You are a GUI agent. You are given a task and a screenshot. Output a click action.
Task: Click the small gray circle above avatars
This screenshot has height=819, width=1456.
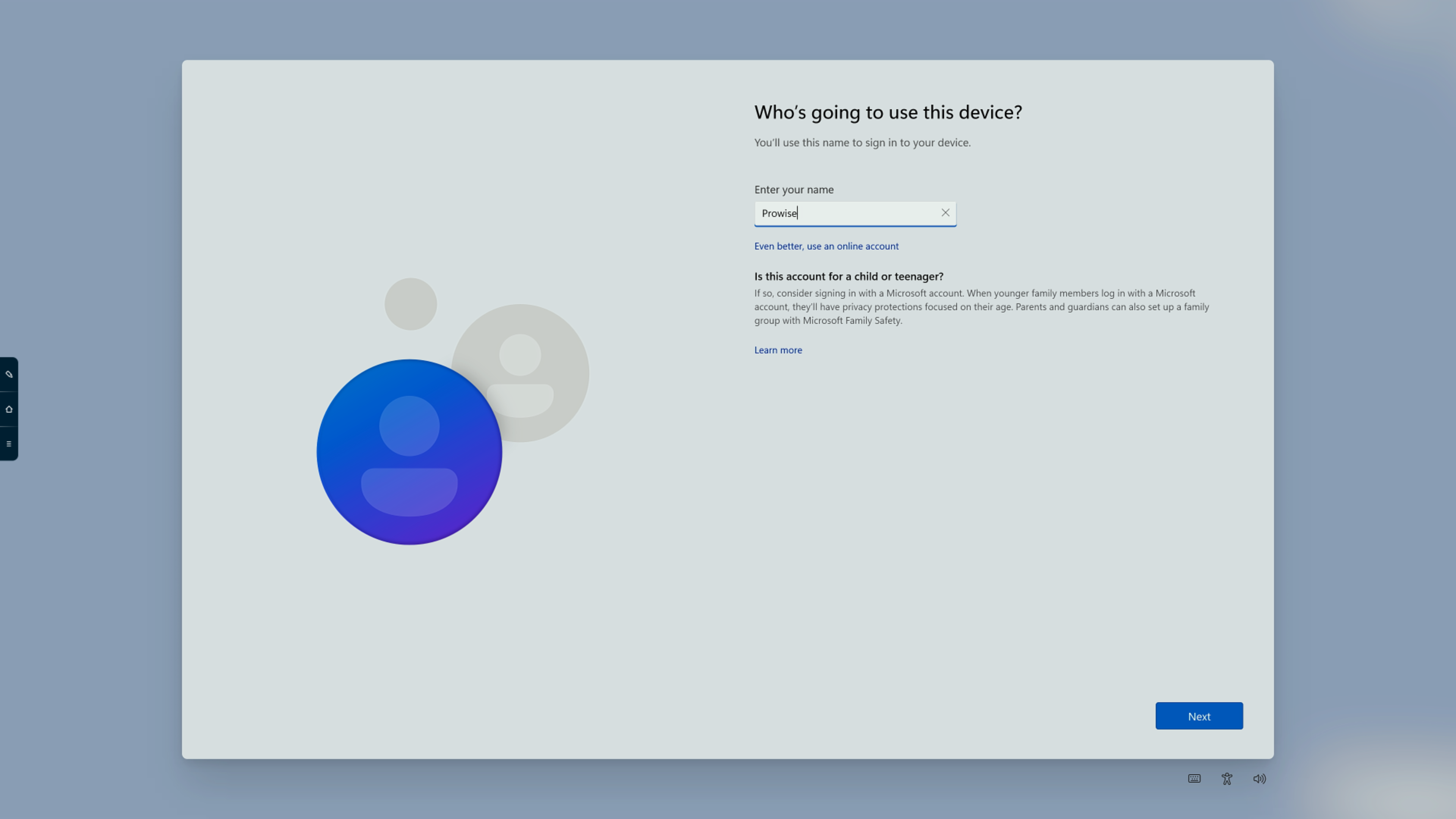(x=410, y=303)
